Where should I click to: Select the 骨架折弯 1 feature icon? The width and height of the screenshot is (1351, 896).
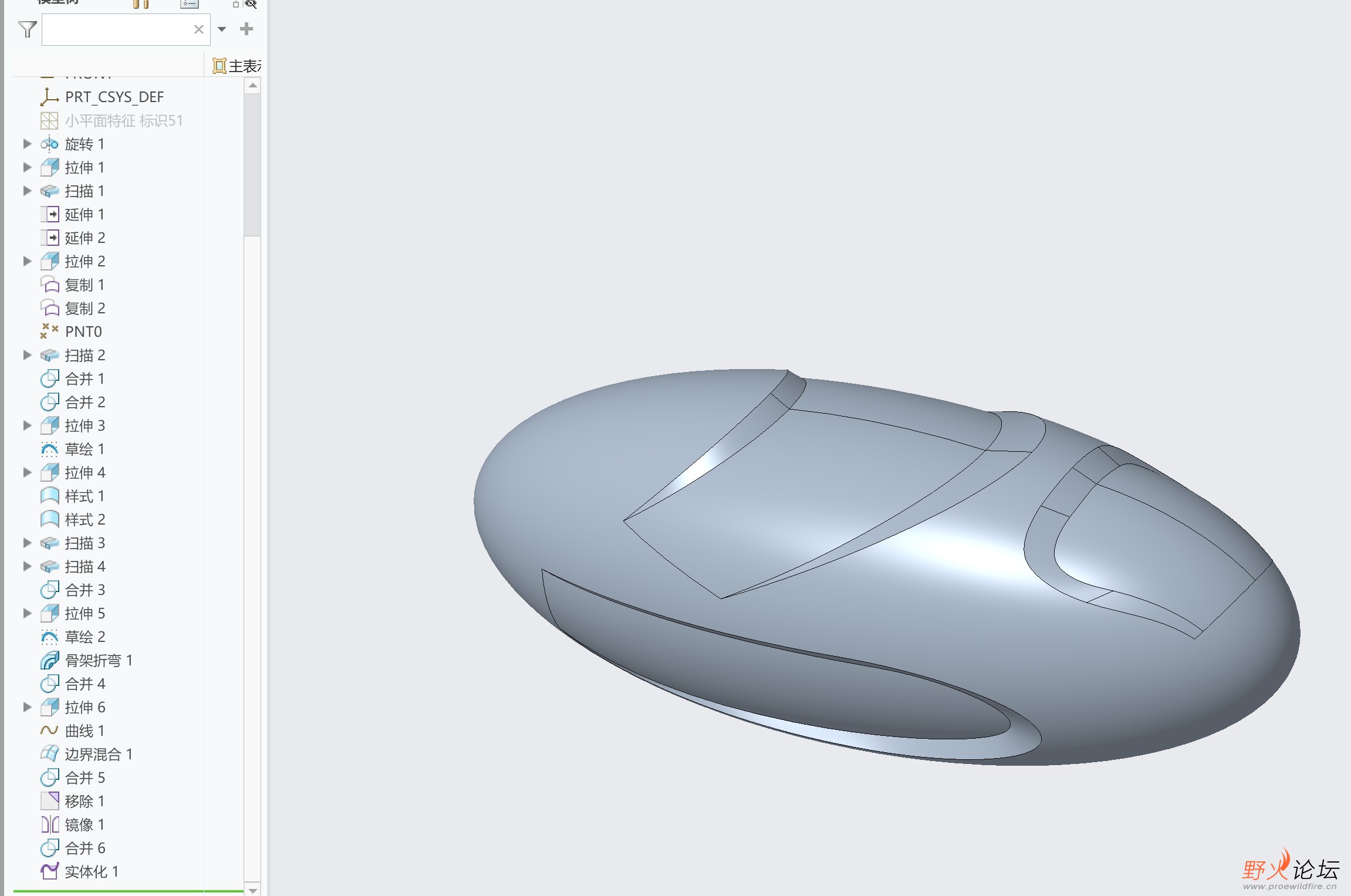coord(50,660)
